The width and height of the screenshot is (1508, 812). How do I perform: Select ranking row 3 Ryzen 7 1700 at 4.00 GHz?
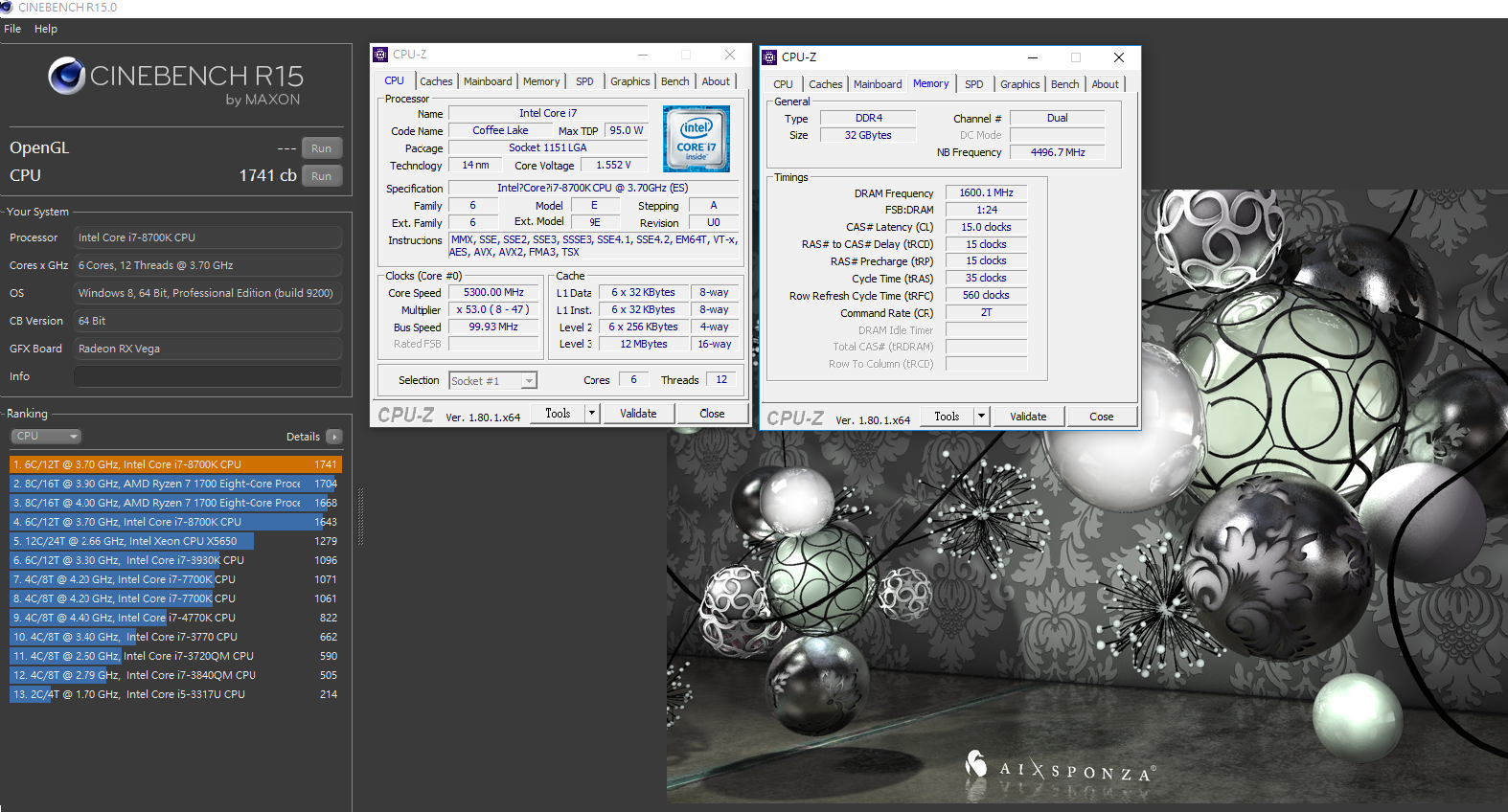175,503
